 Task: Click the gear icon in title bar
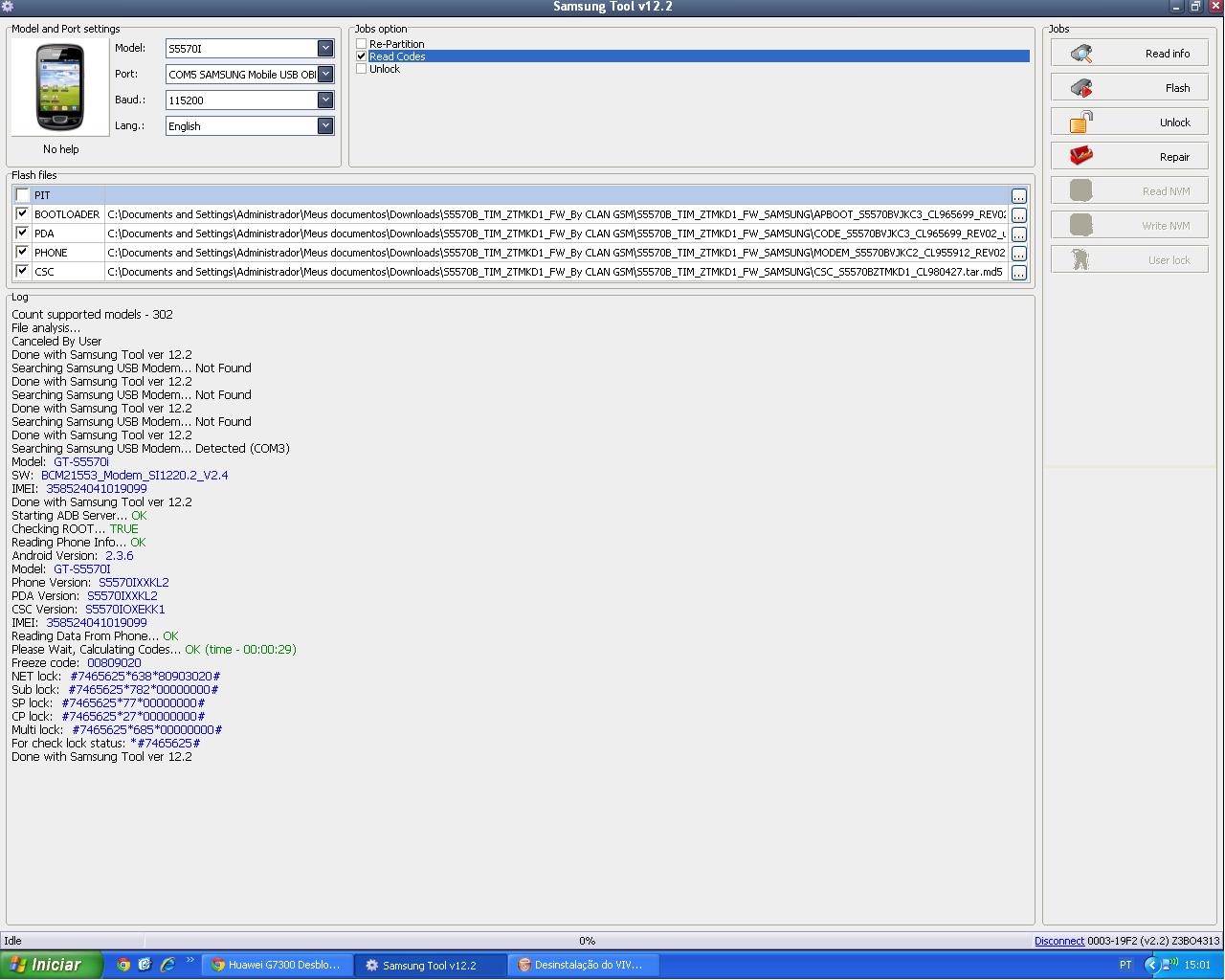click(8, 7)
